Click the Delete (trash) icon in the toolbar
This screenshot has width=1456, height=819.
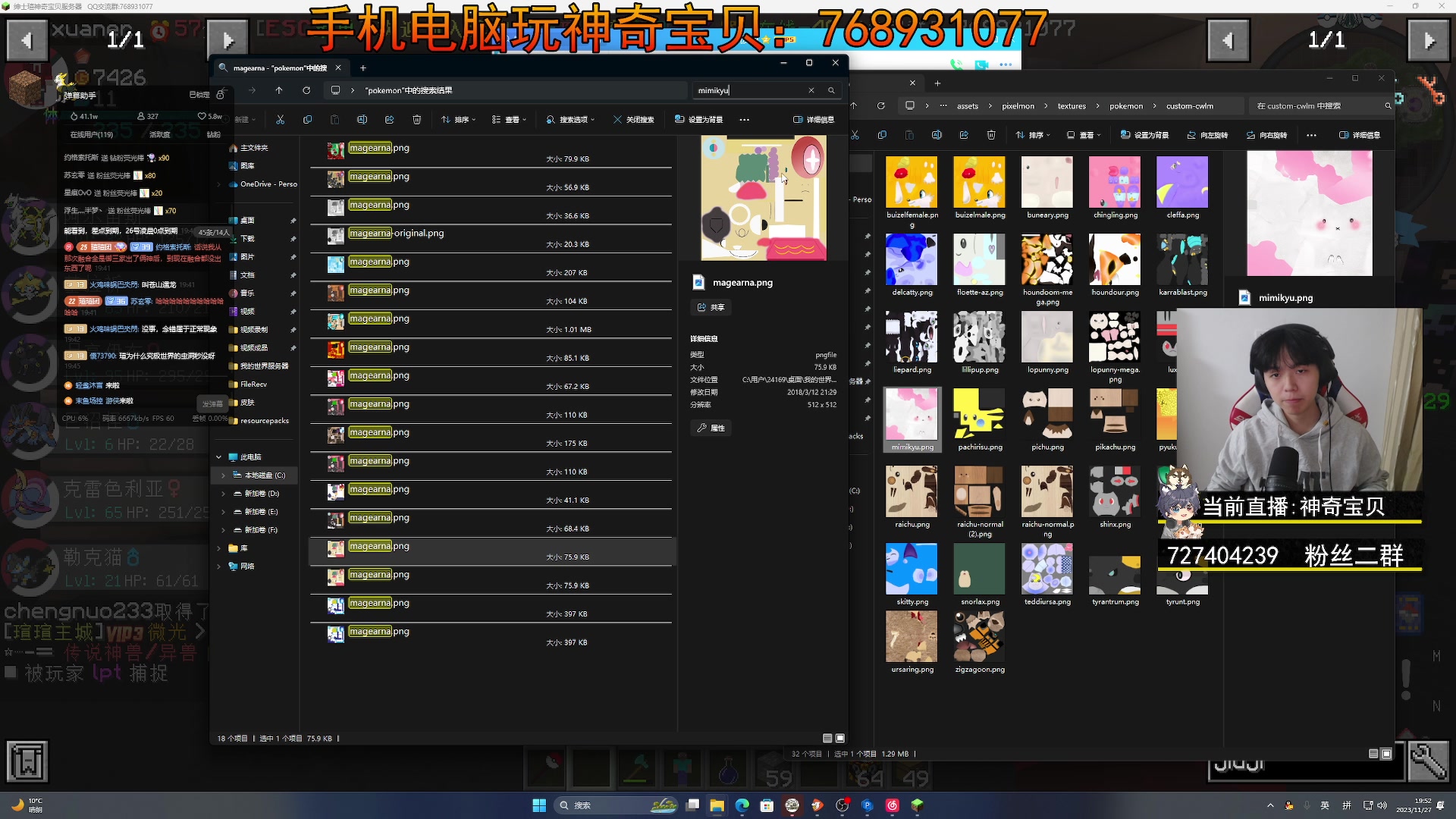[x=416, y=119]
